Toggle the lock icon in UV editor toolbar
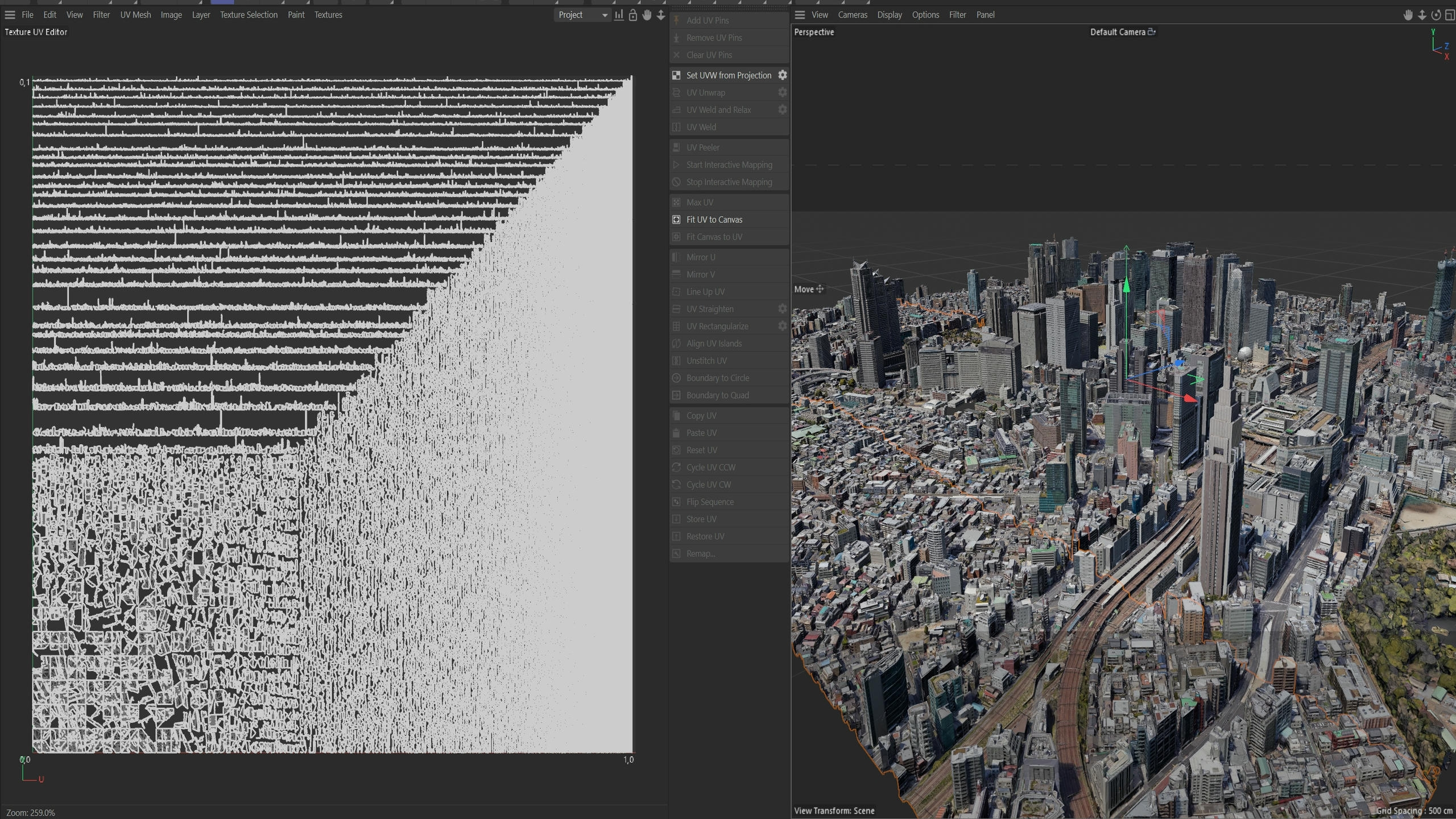Image resolution: width=1456 pixels, height=819 pixels. pyautogui.click(x=632, y=15)
